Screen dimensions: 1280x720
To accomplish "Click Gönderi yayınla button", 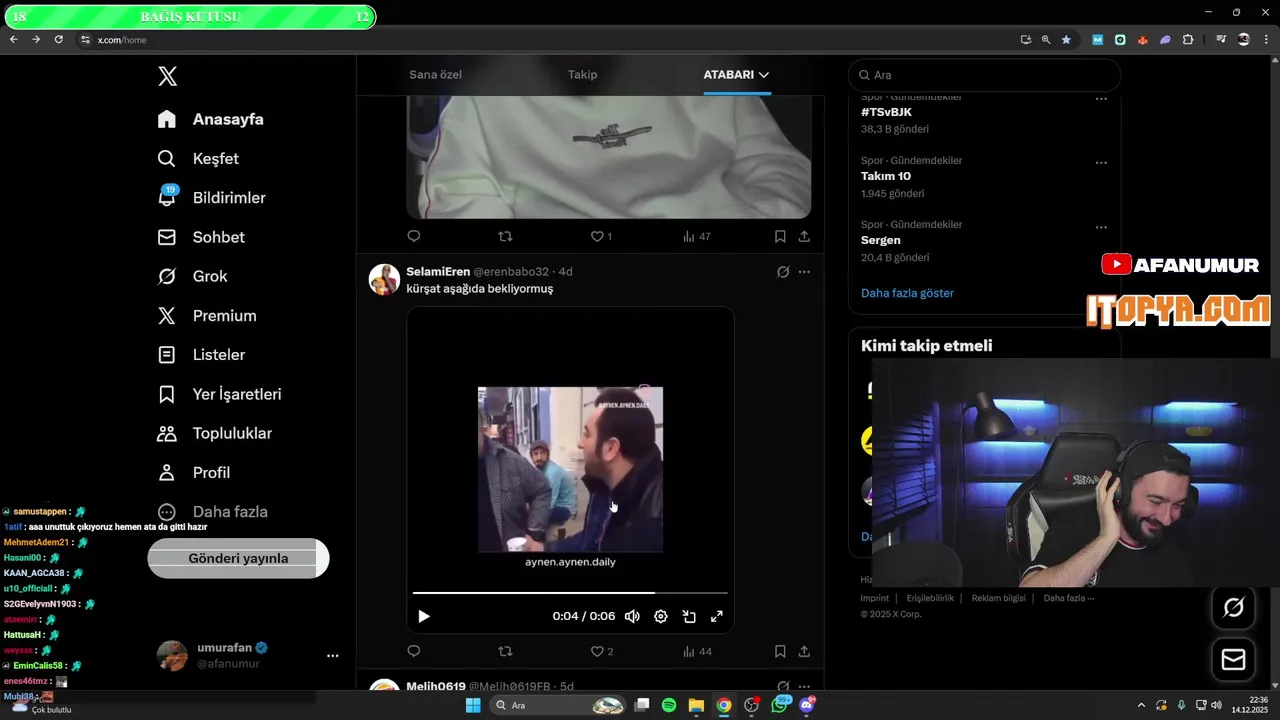I will click(238, 558).
